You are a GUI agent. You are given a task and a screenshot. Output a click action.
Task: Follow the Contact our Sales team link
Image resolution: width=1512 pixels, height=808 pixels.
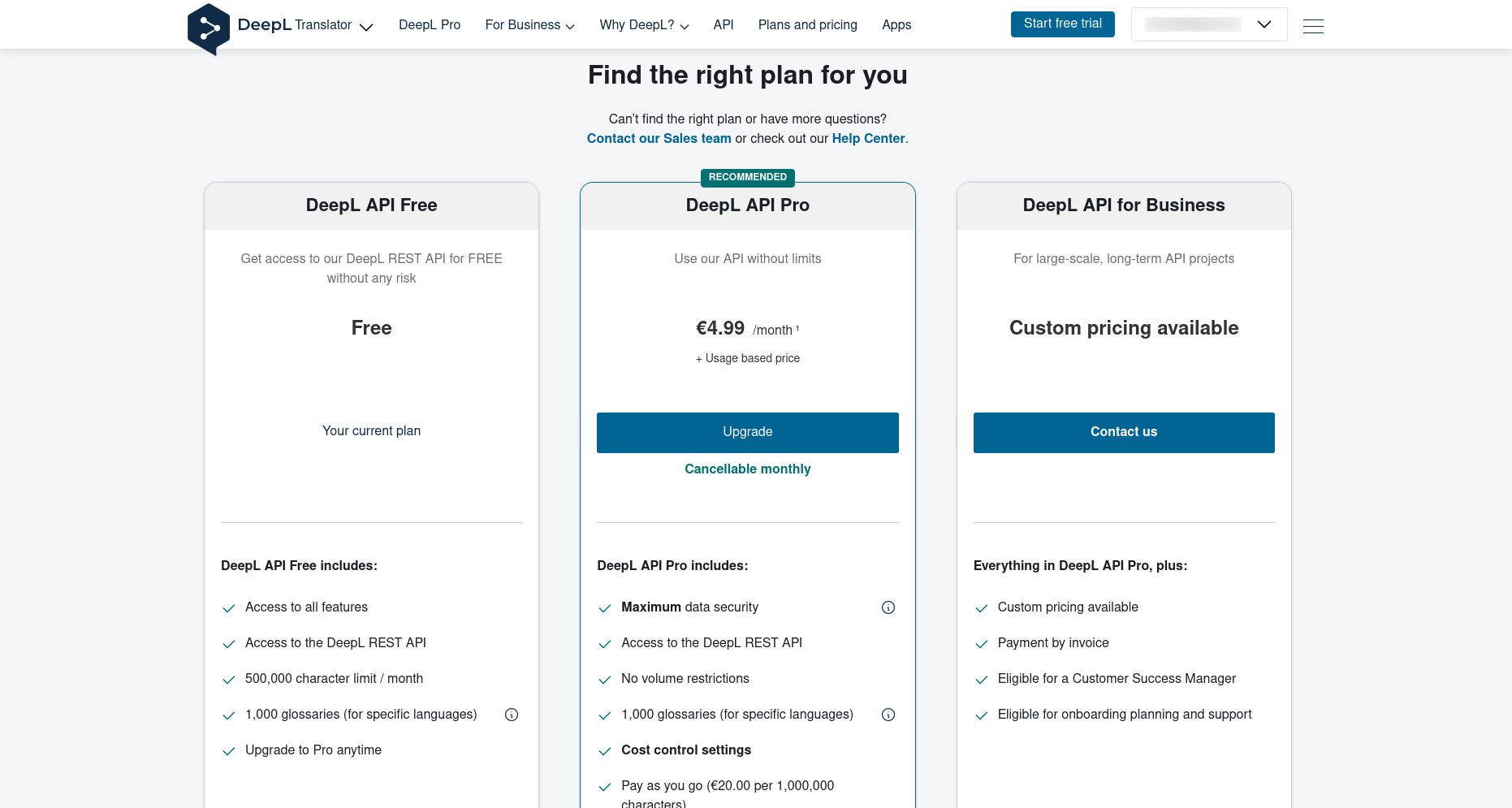659,139
